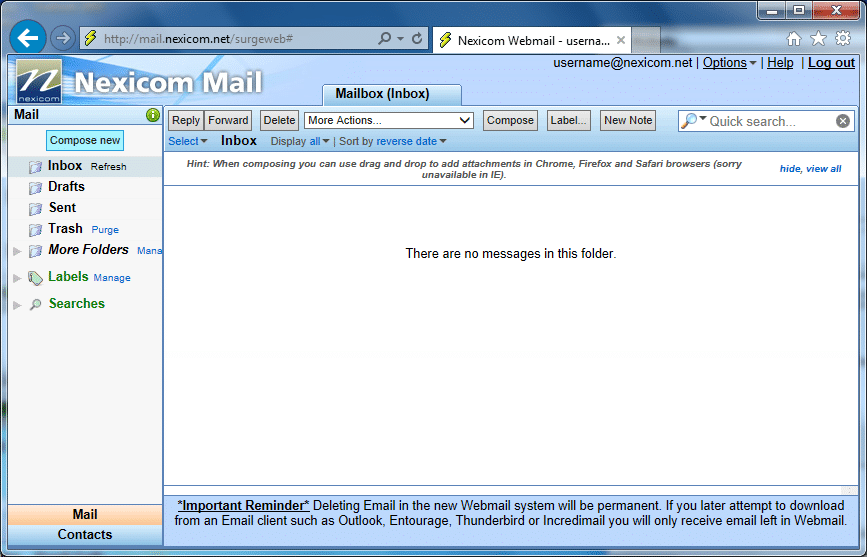Viewport: 867px width, 557px height.
Task: Click the Refresh link beside Inbox
Action: [108, 166]
